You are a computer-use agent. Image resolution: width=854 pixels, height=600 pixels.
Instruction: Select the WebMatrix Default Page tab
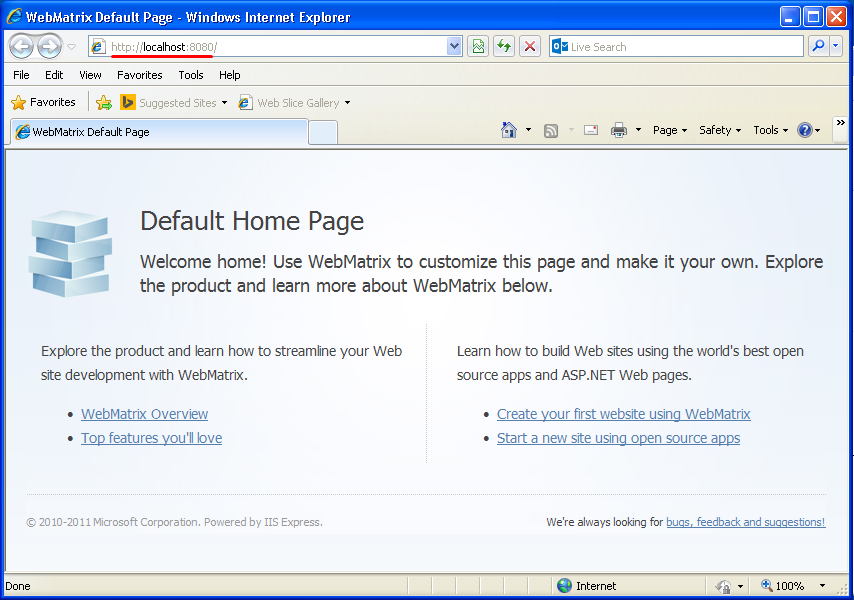tap(159, 132)
